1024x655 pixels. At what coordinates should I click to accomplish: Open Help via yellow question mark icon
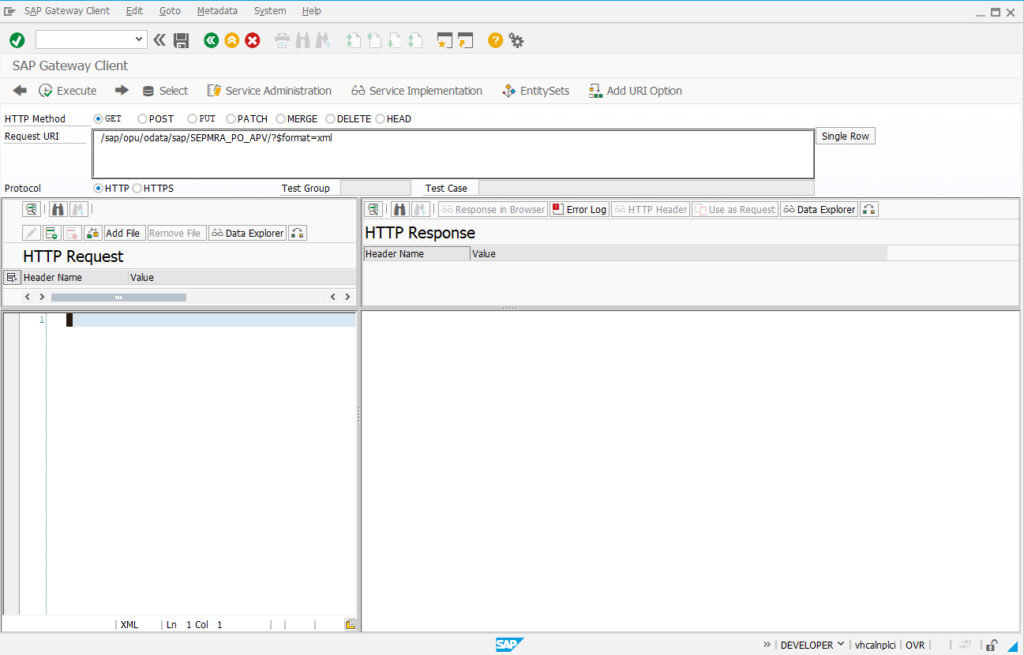tap(495, 40)
